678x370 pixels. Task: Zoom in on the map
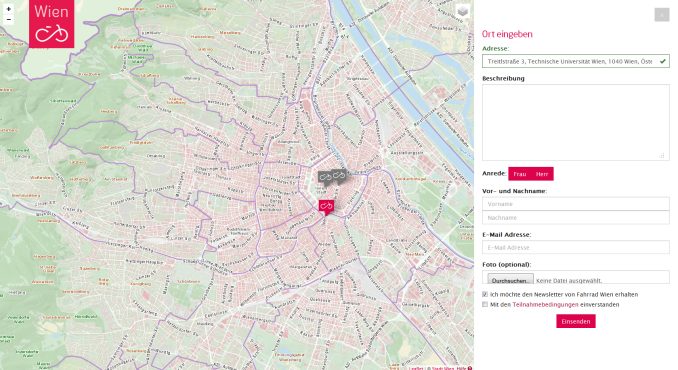8,9
